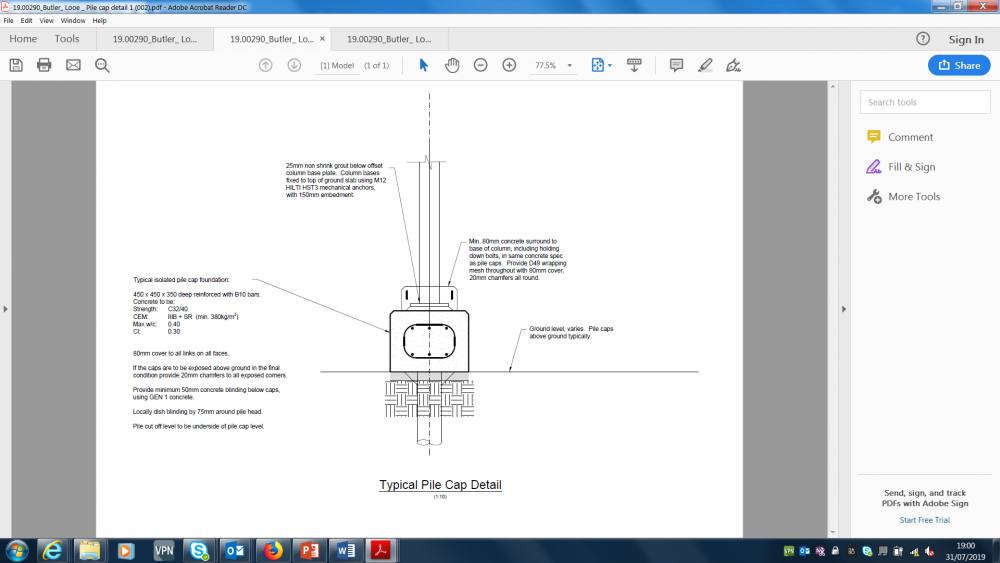Switch to first 19.00290_Butler document tab
This screenshot has height=563, width=1000.
coord(155,39)
